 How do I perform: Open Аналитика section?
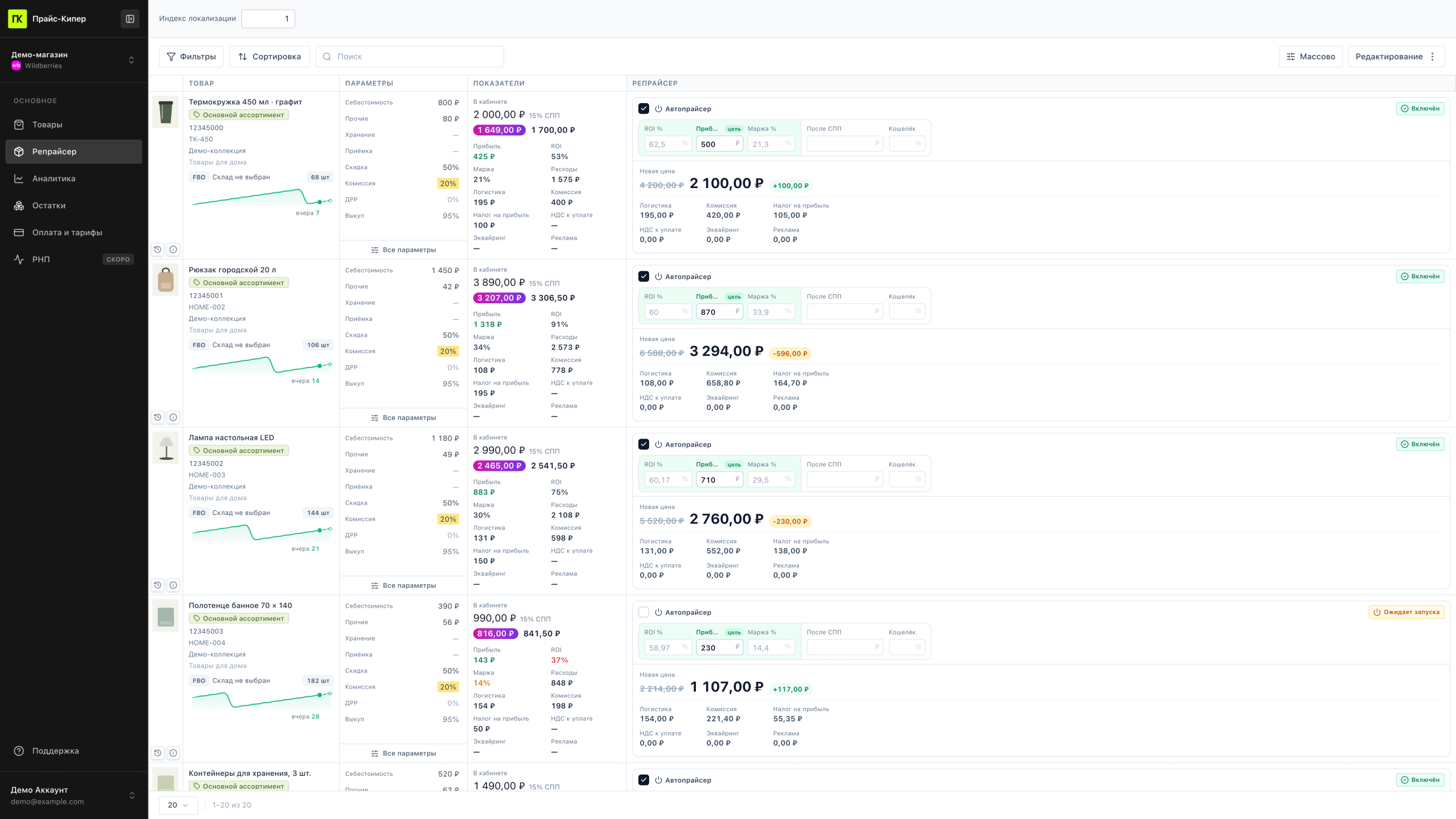(74, 178)
